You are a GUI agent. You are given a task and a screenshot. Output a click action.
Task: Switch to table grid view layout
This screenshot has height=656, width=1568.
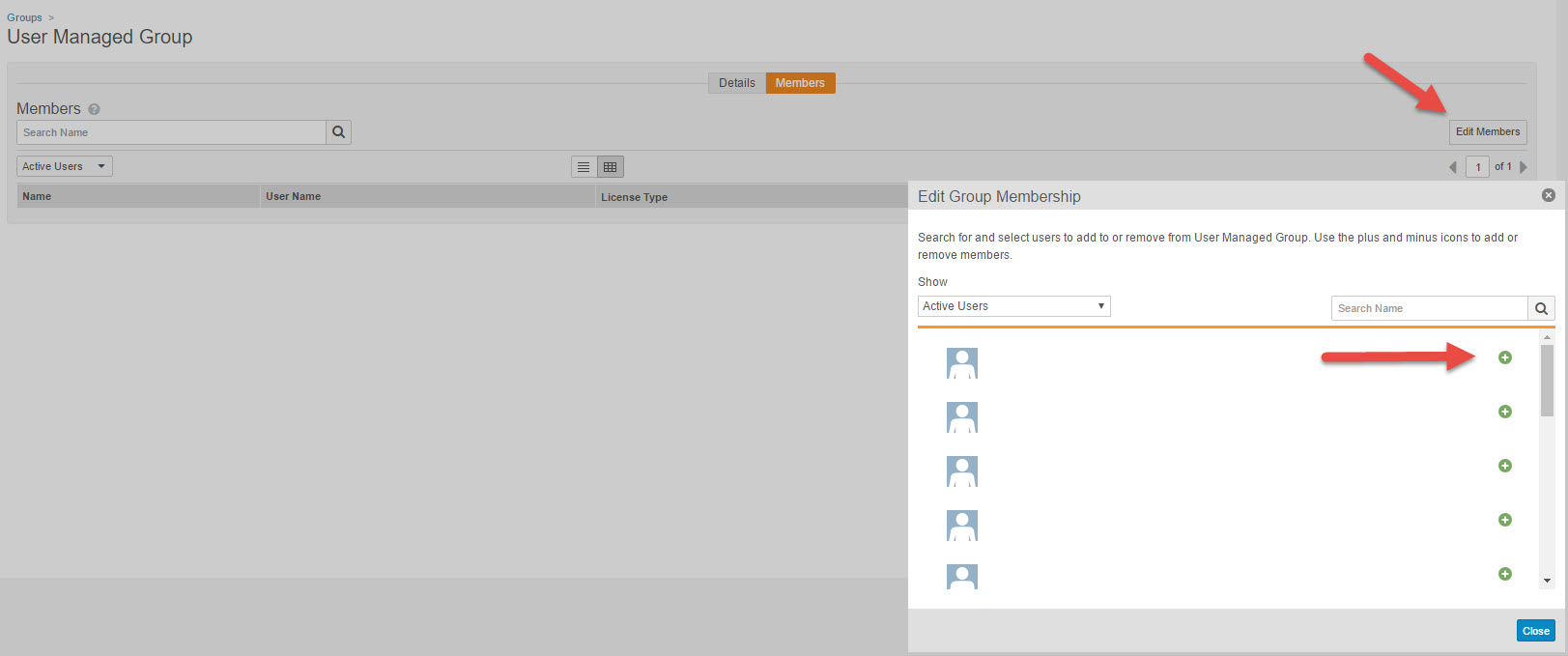pos(611,167)
